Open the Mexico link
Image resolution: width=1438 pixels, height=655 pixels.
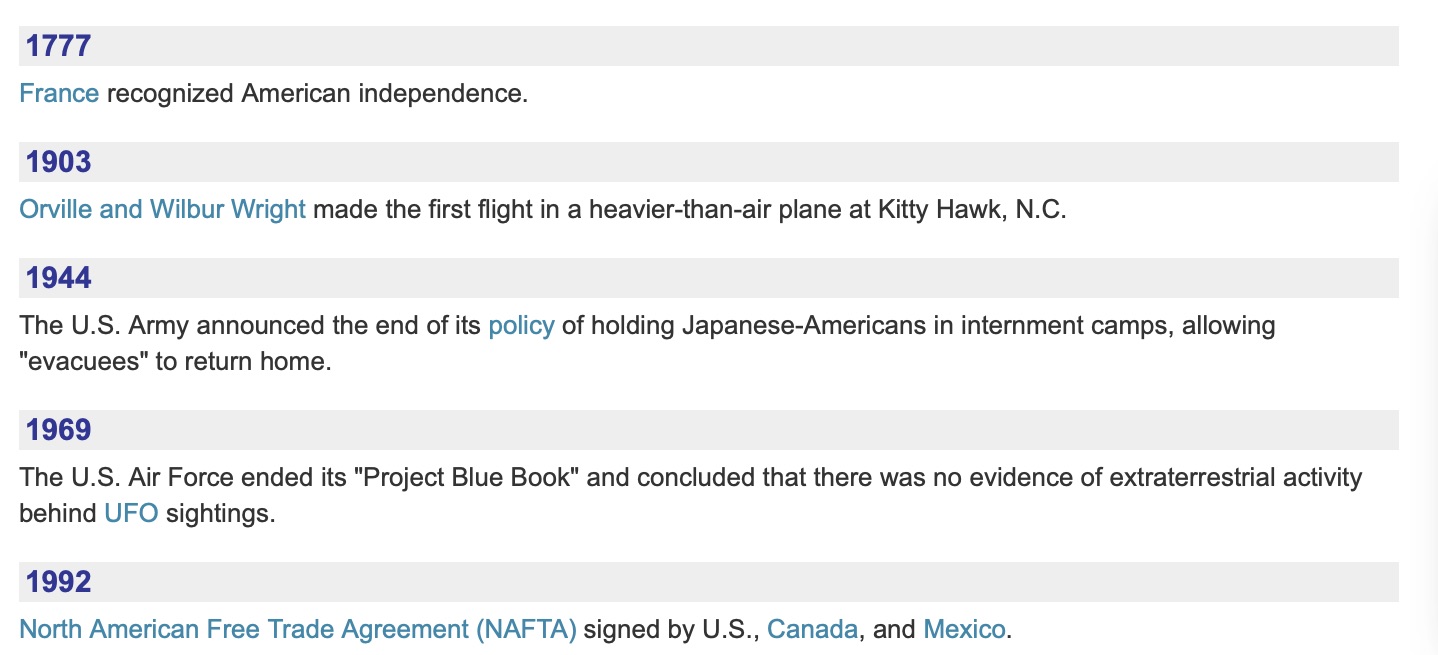(x=964, y=630)
